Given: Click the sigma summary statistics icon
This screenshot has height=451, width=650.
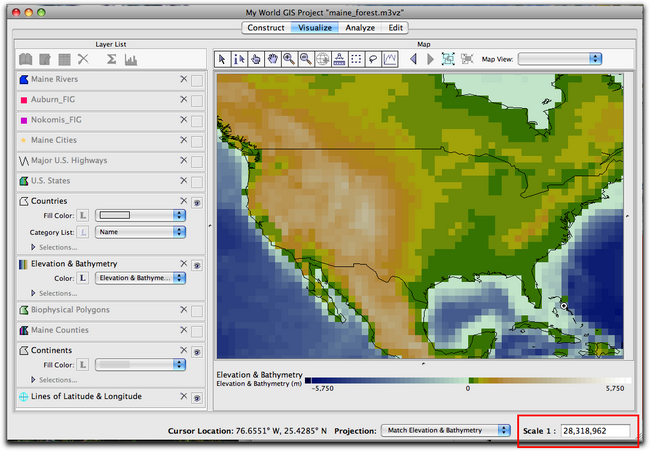Looking at the screenshot, I should tap(110, 59).
